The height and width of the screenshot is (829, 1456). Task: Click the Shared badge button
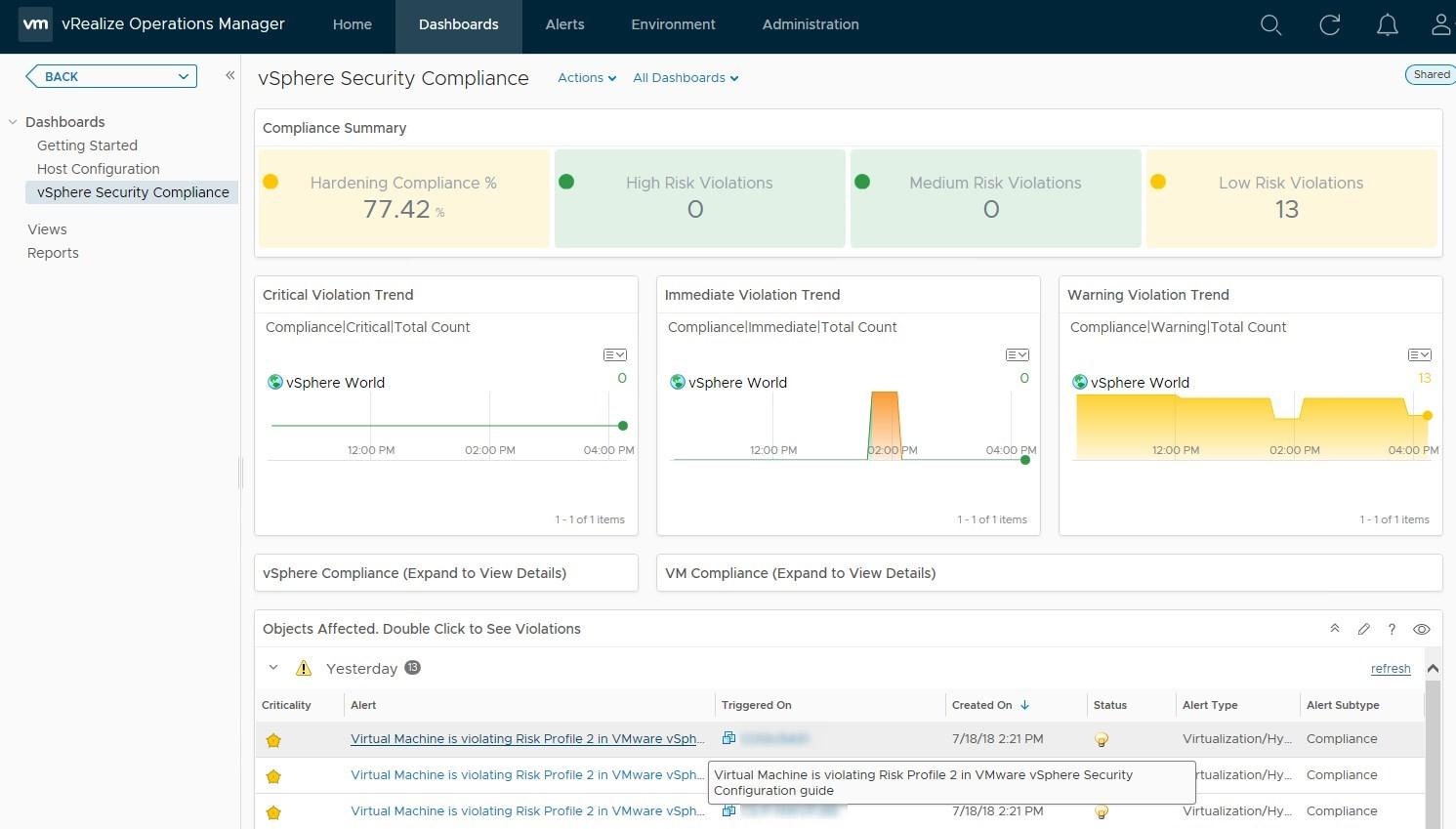pos(1431,74)
